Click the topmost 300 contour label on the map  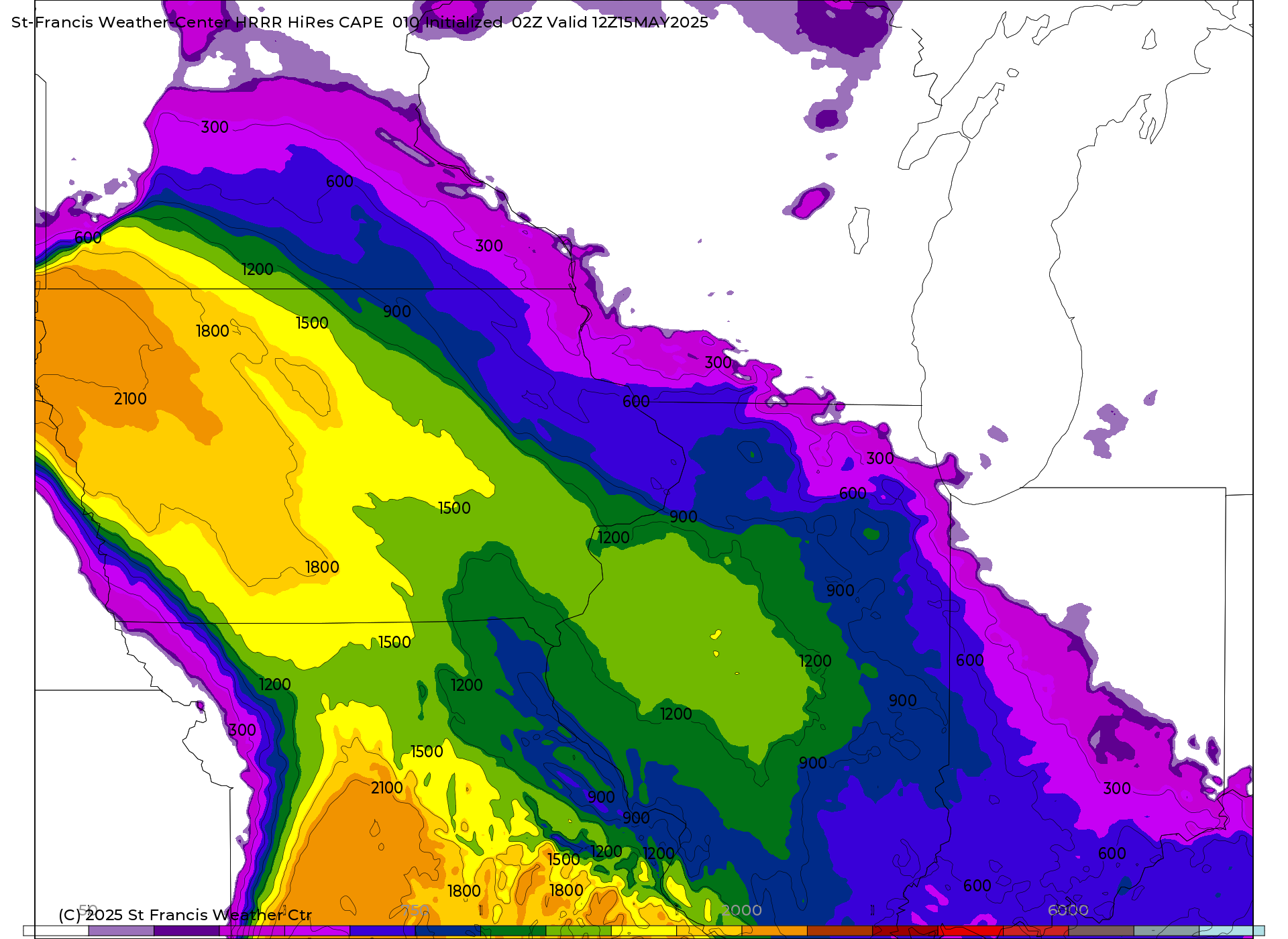tap(215, 127)
